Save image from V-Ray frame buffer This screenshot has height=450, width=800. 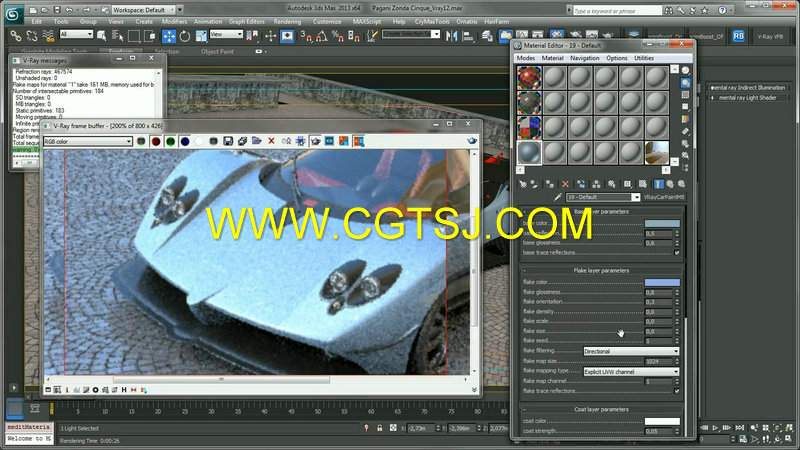tap(228, 141)
